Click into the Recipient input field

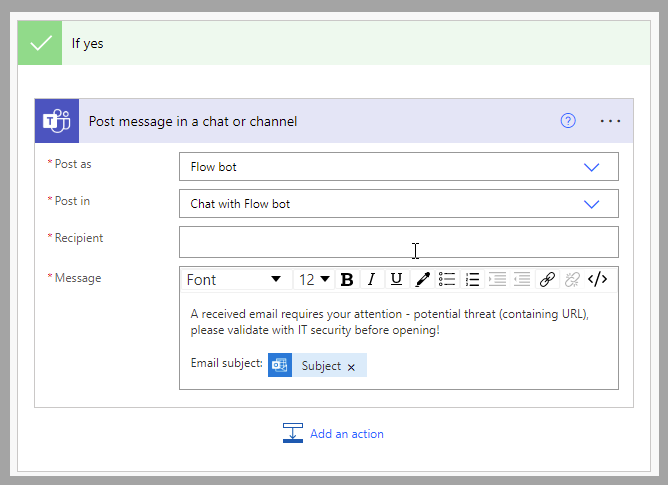click(x=399, y=242)
